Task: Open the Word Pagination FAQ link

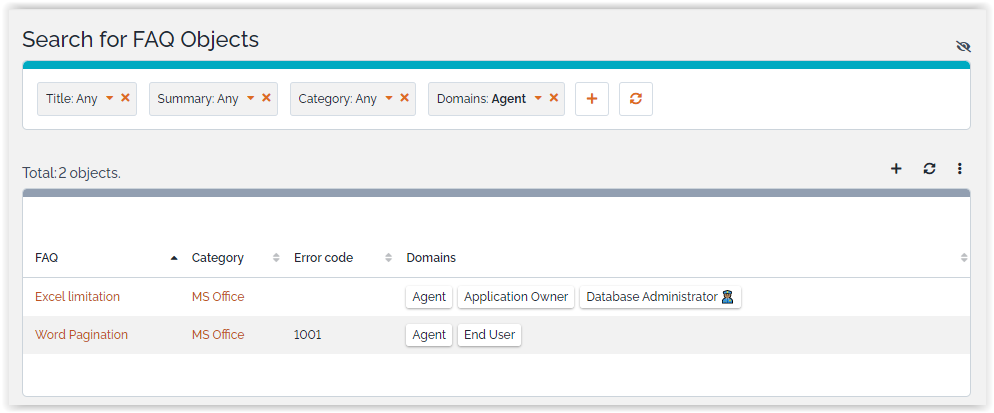Action: pos(81,335)
